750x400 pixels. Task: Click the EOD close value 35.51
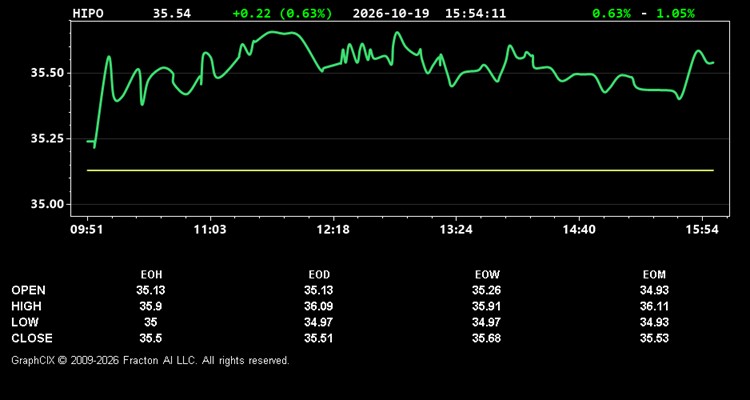[319, 338]
